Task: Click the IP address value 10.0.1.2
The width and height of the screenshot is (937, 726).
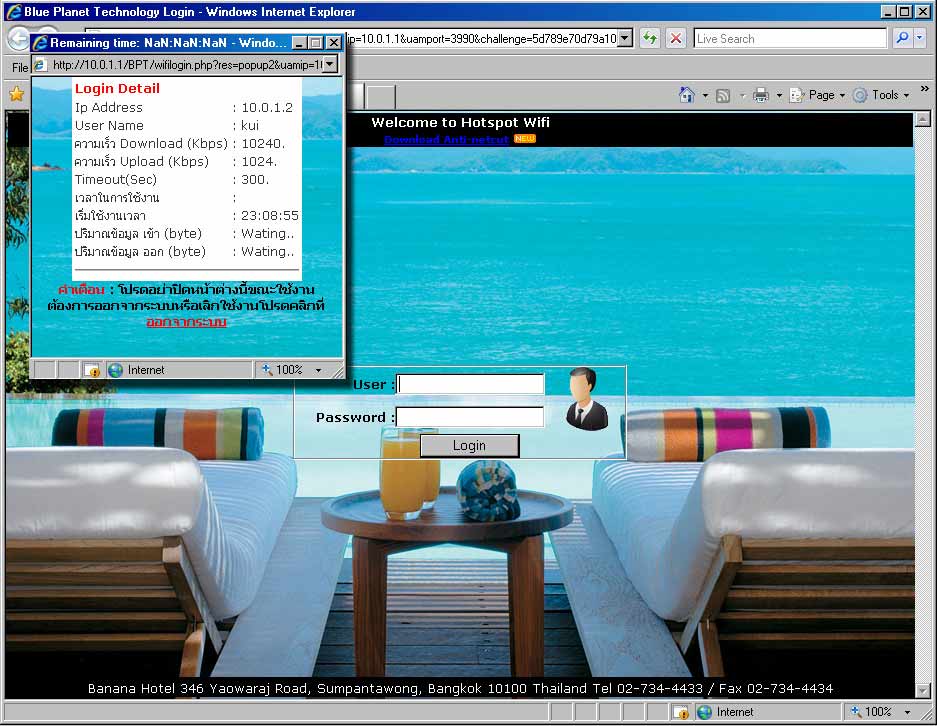Action: click(x=267, y=108)
